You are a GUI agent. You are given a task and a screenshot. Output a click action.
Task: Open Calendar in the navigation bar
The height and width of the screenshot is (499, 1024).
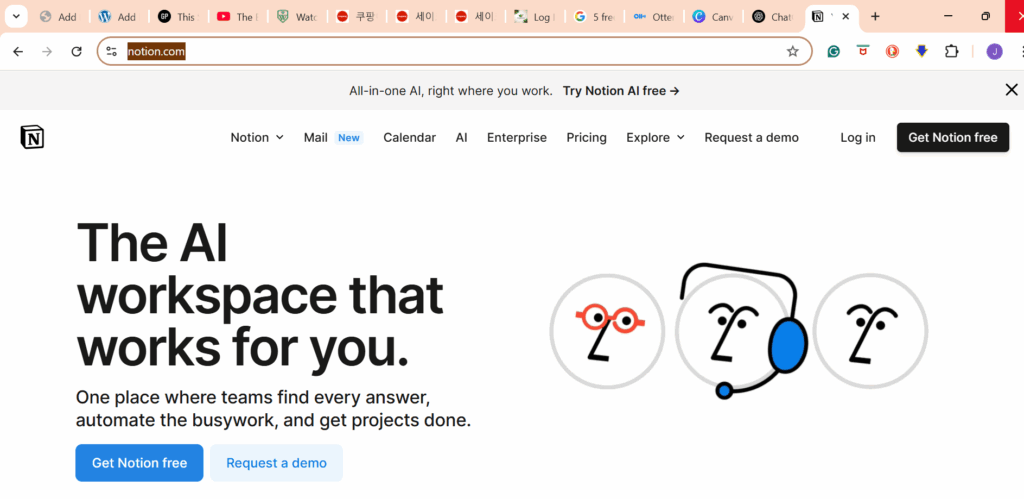coord(409,137)
